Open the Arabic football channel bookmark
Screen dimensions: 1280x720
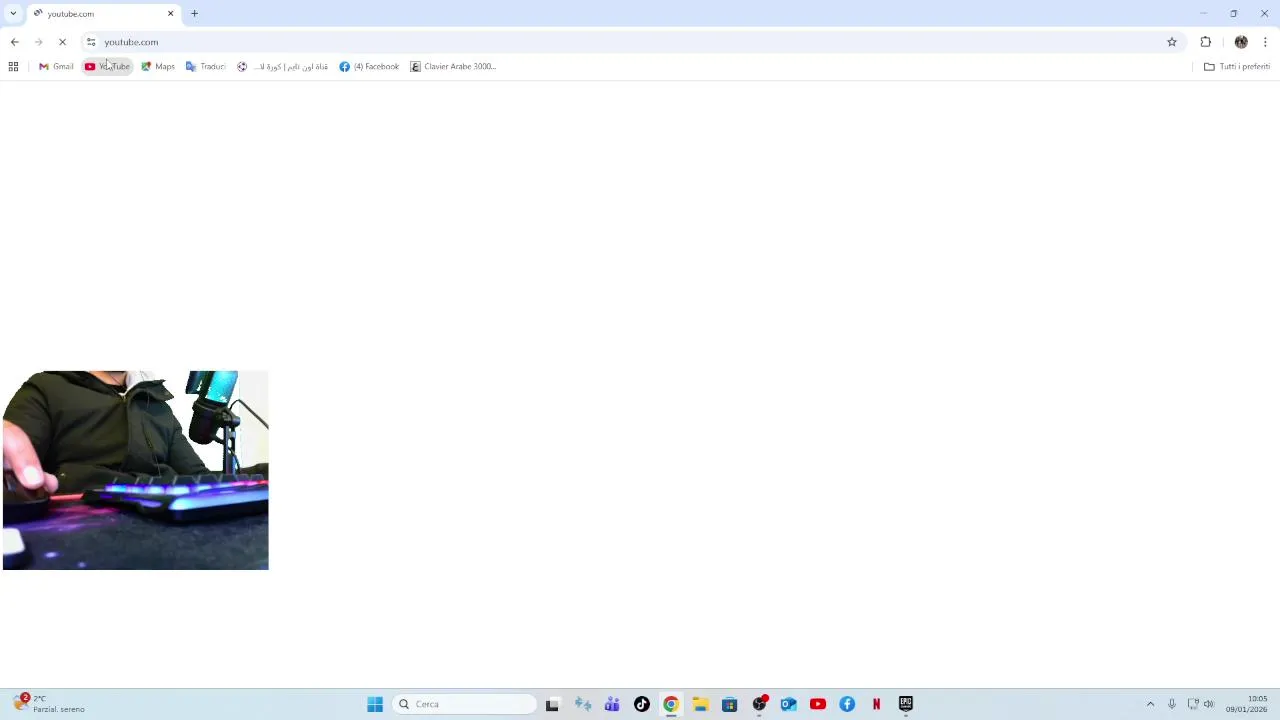click(282, 66)
